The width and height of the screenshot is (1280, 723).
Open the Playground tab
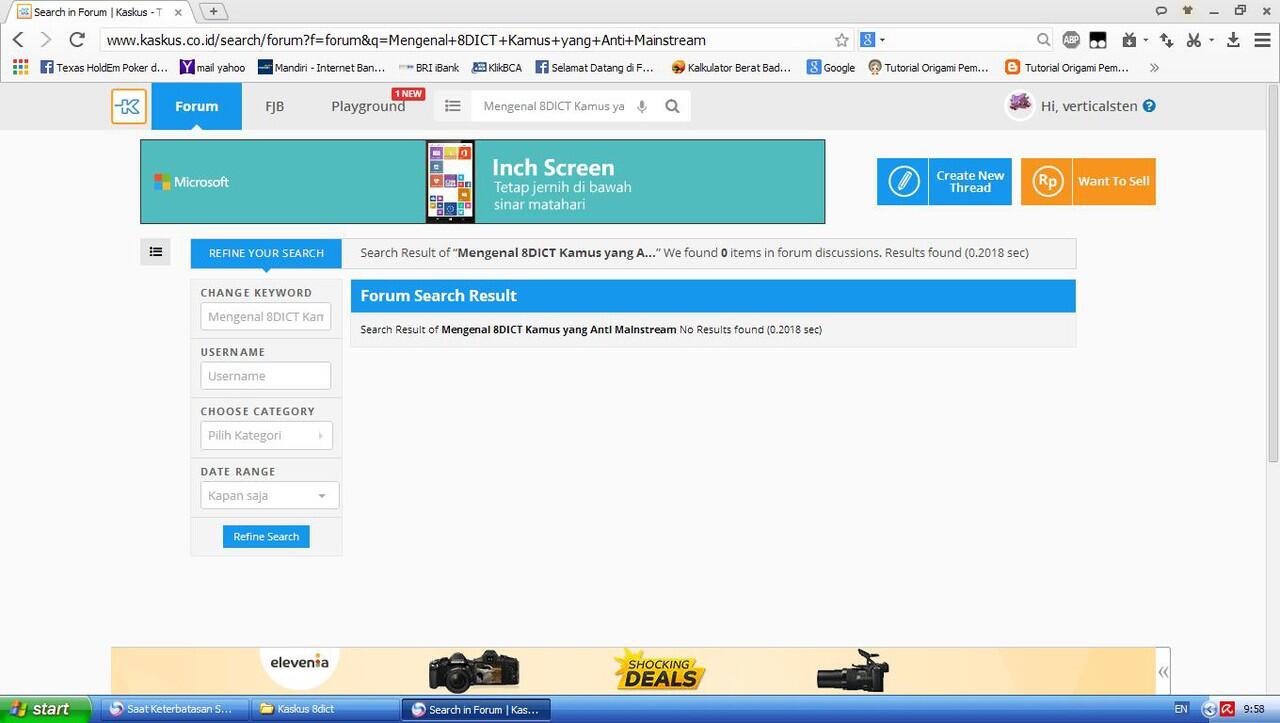(368, 106)
